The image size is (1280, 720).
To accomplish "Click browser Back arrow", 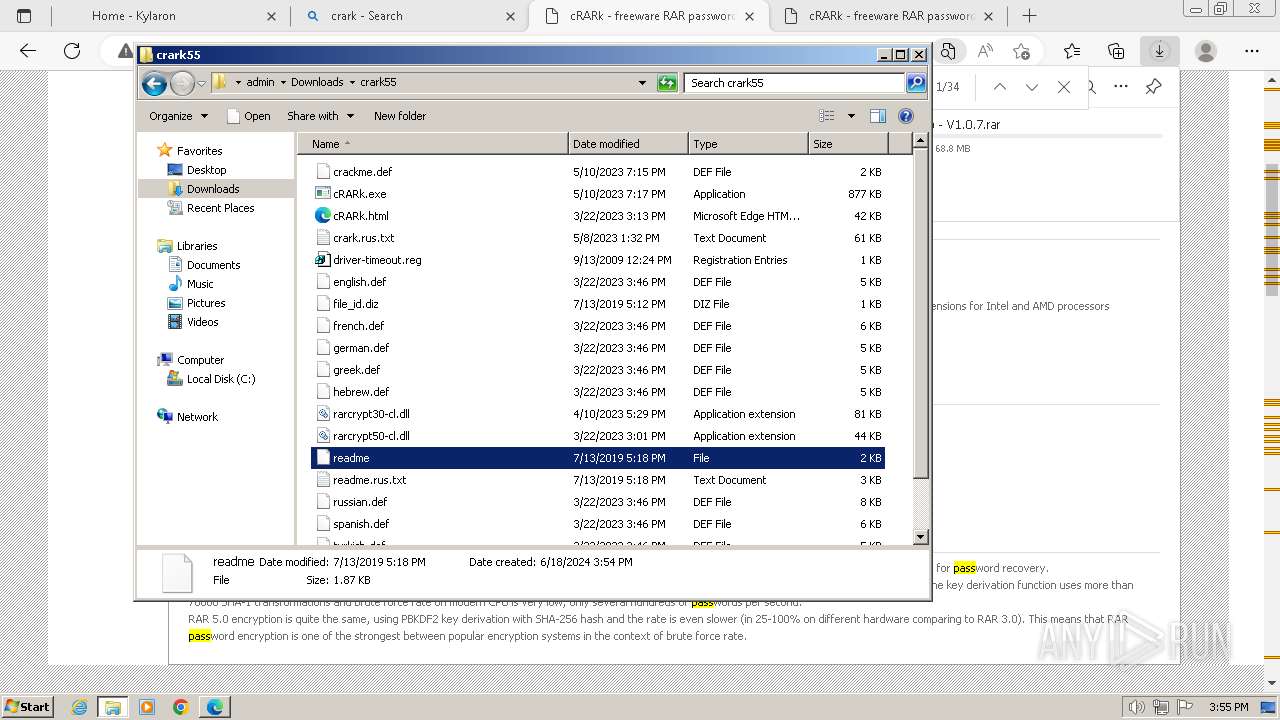I will point(28,51).
